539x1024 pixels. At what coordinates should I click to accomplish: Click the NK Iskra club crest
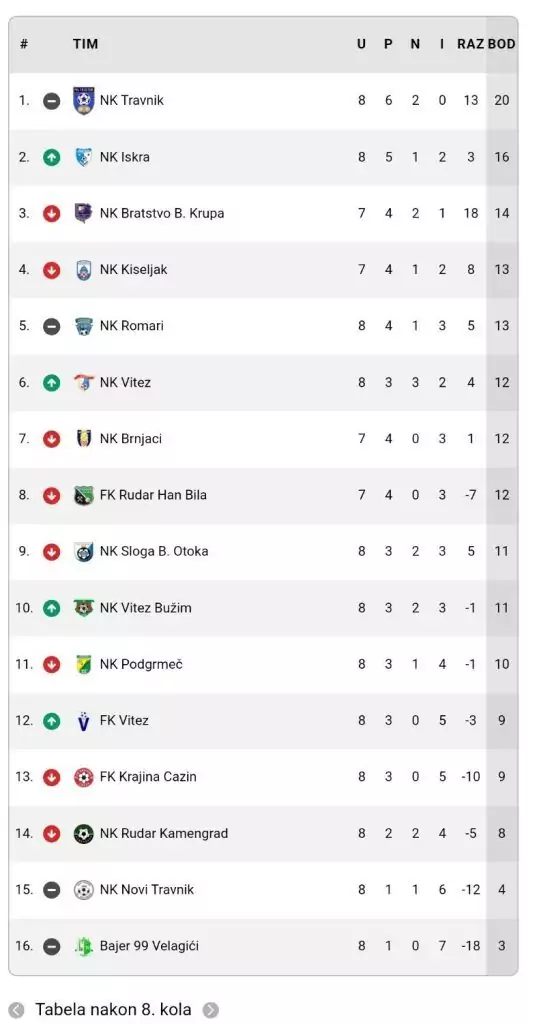click(x=84, y=157)
